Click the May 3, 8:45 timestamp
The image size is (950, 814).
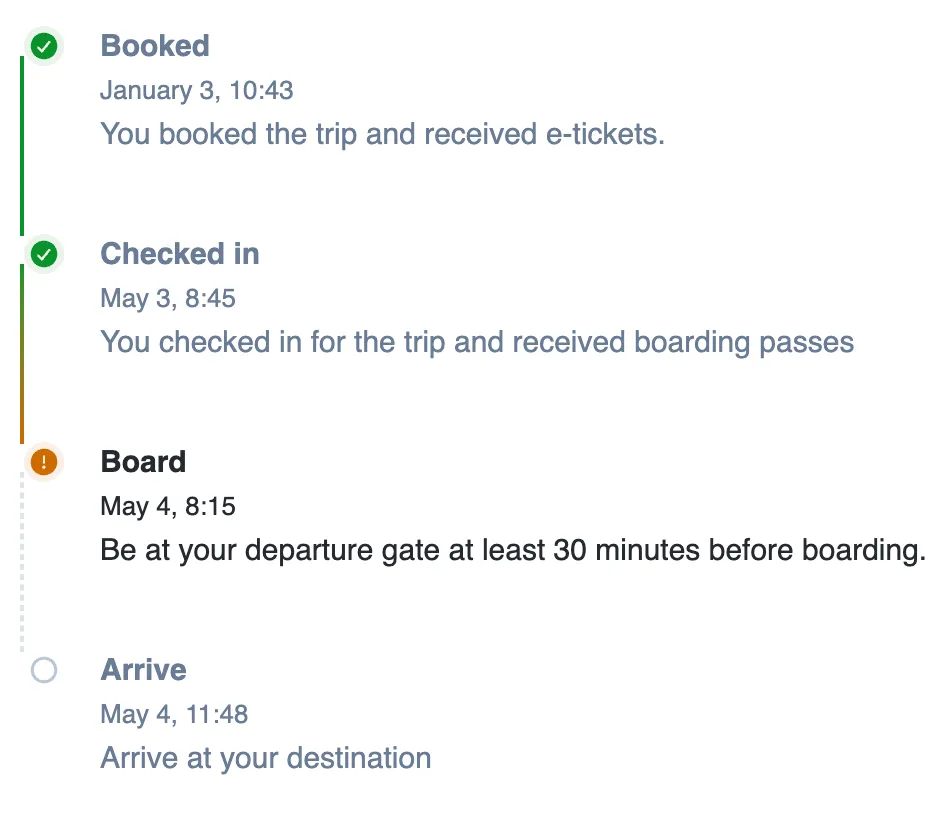[x=168, y=299]
